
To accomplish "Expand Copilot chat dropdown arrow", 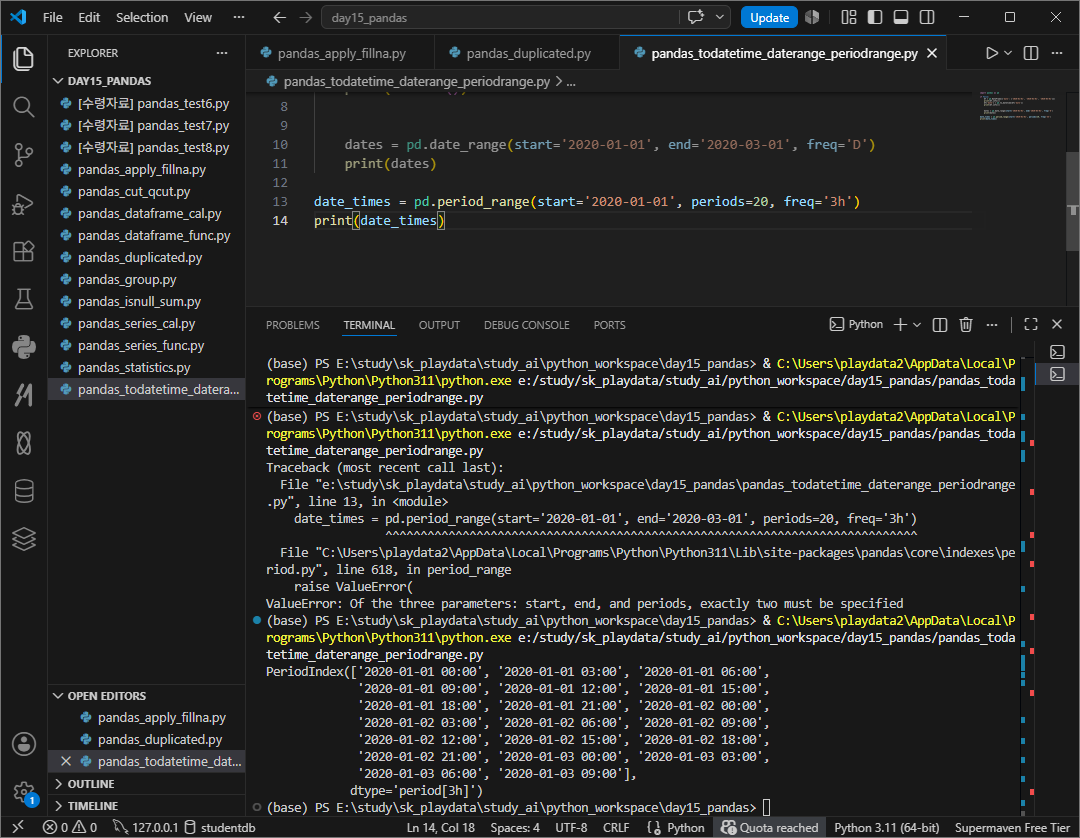I will (720, 17).
